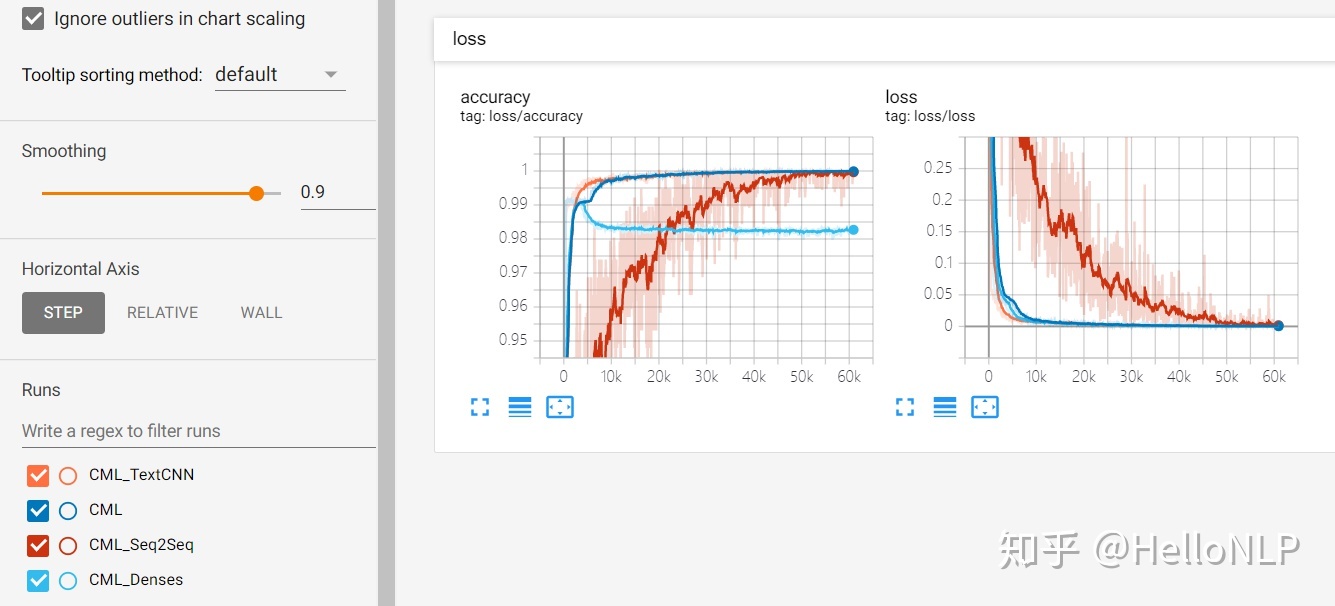Toggle y-axis log scale on loss chart

click(945, 407)
